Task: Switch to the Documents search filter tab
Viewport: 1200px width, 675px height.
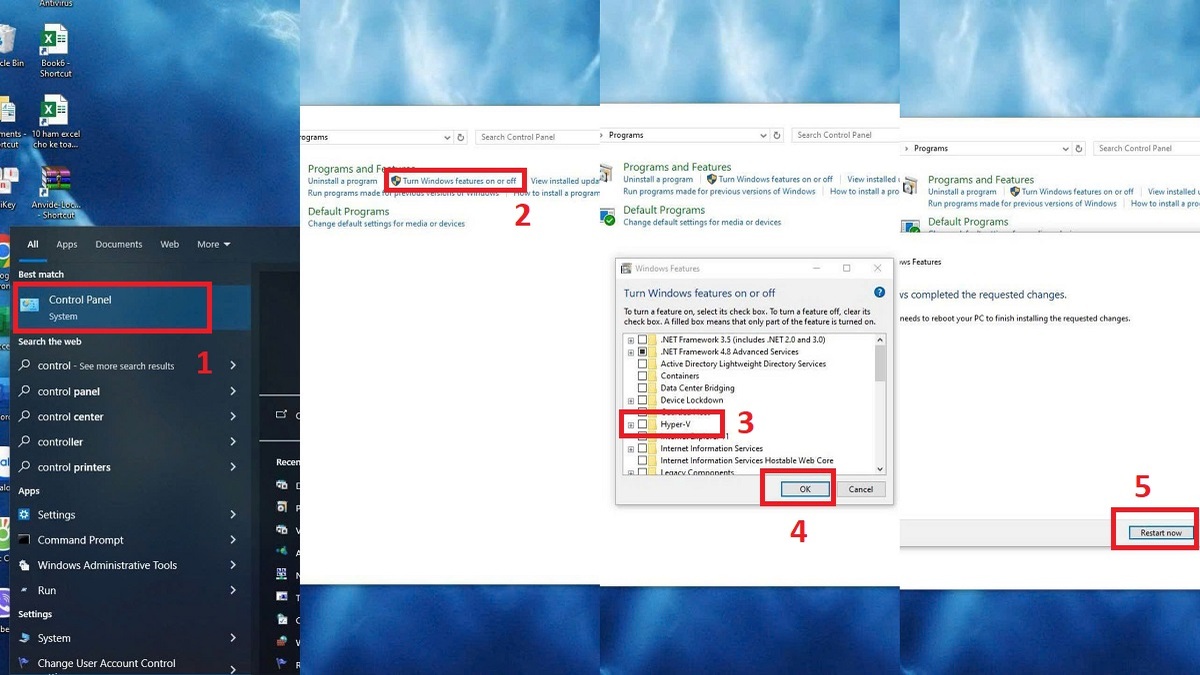Action: [x=119, y=244]
